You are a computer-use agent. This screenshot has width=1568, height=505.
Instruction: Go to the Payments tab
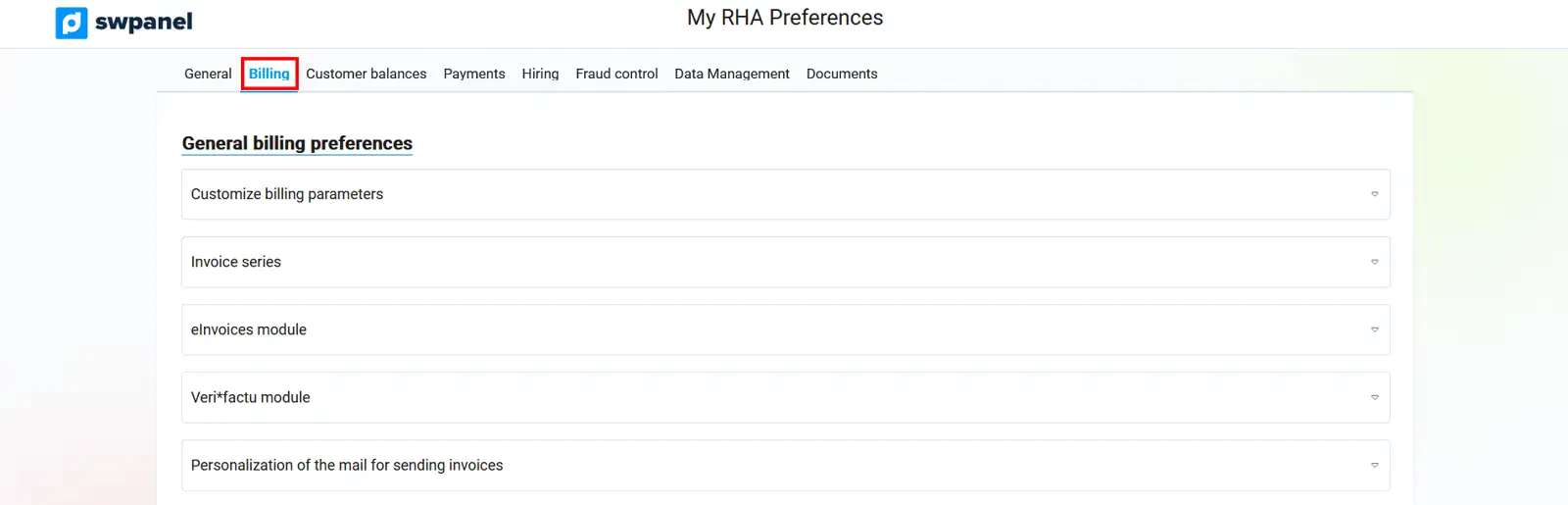[474, 74]
